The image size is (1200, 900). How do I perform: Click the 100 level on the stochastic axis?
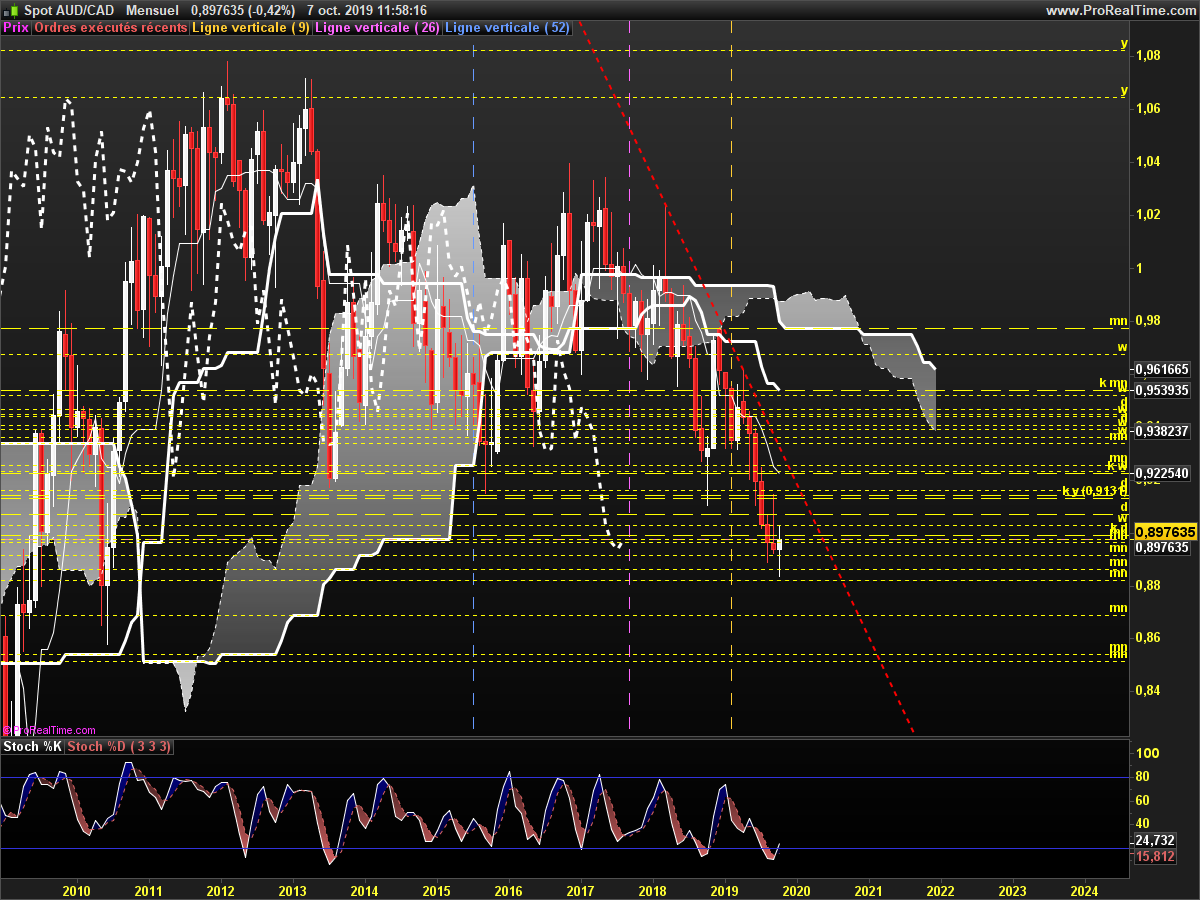pyautogui.click(x=1147, y=754)
